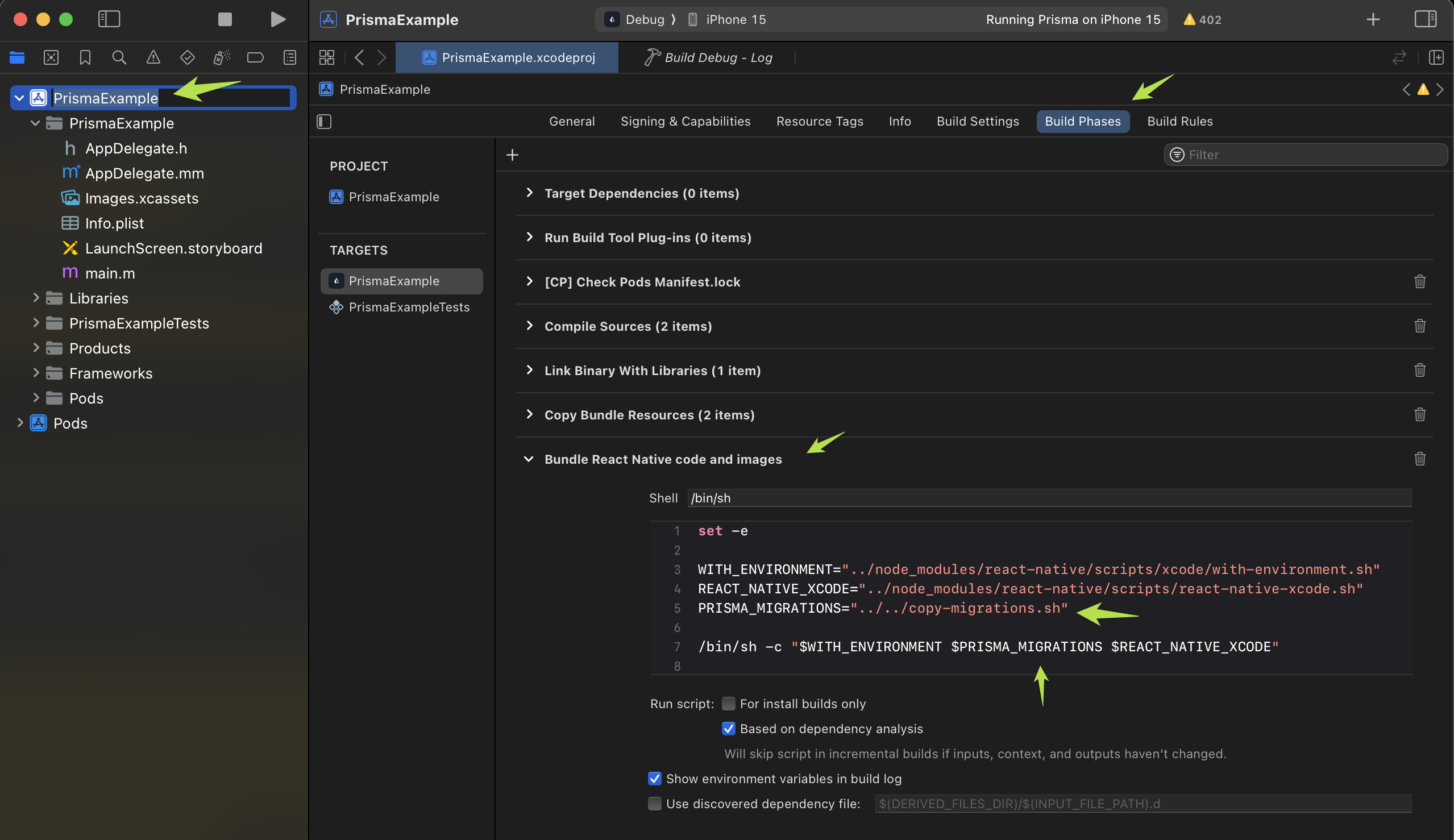The height and width of the screenshot is (840, 1454).
Task: Click the delete trash icon for Bundle phase
Action: [1420, 459]
